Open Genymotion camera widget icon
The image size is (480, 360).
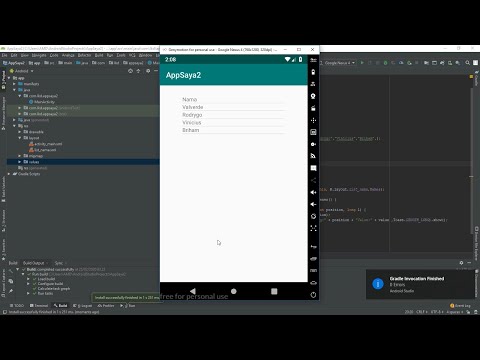pyautogui.click(x=313, y=96)
